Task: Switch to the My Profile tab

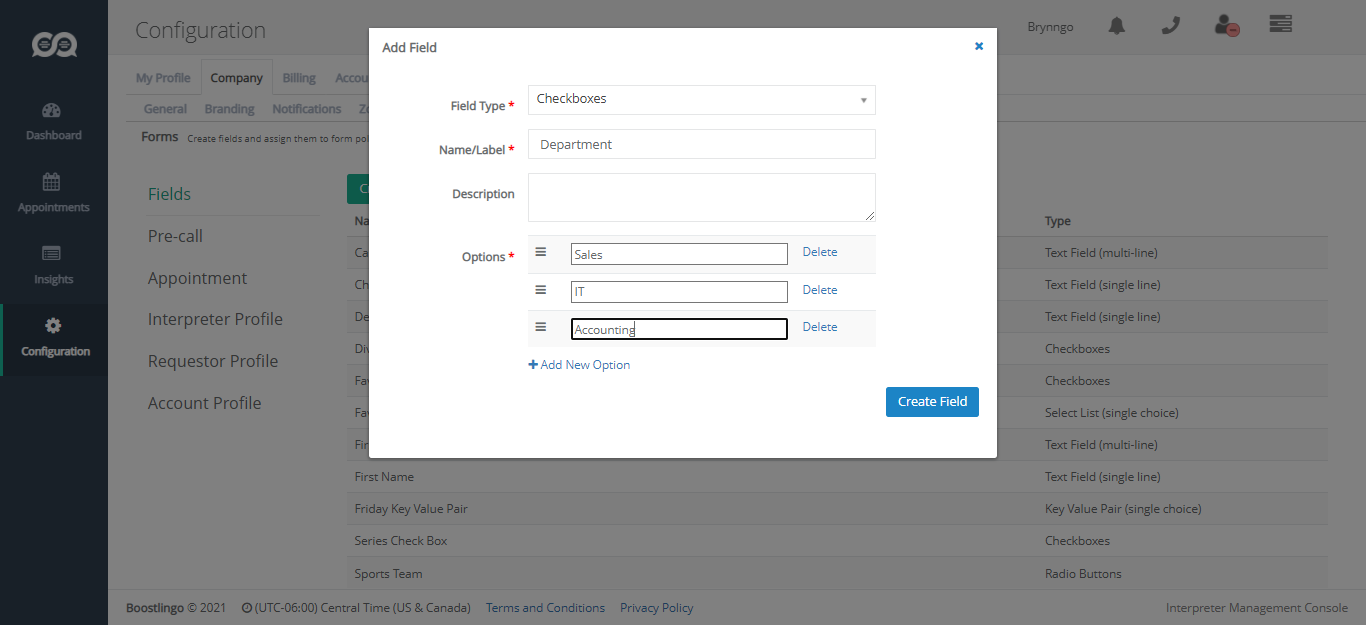Action: (x=163, y=78)
